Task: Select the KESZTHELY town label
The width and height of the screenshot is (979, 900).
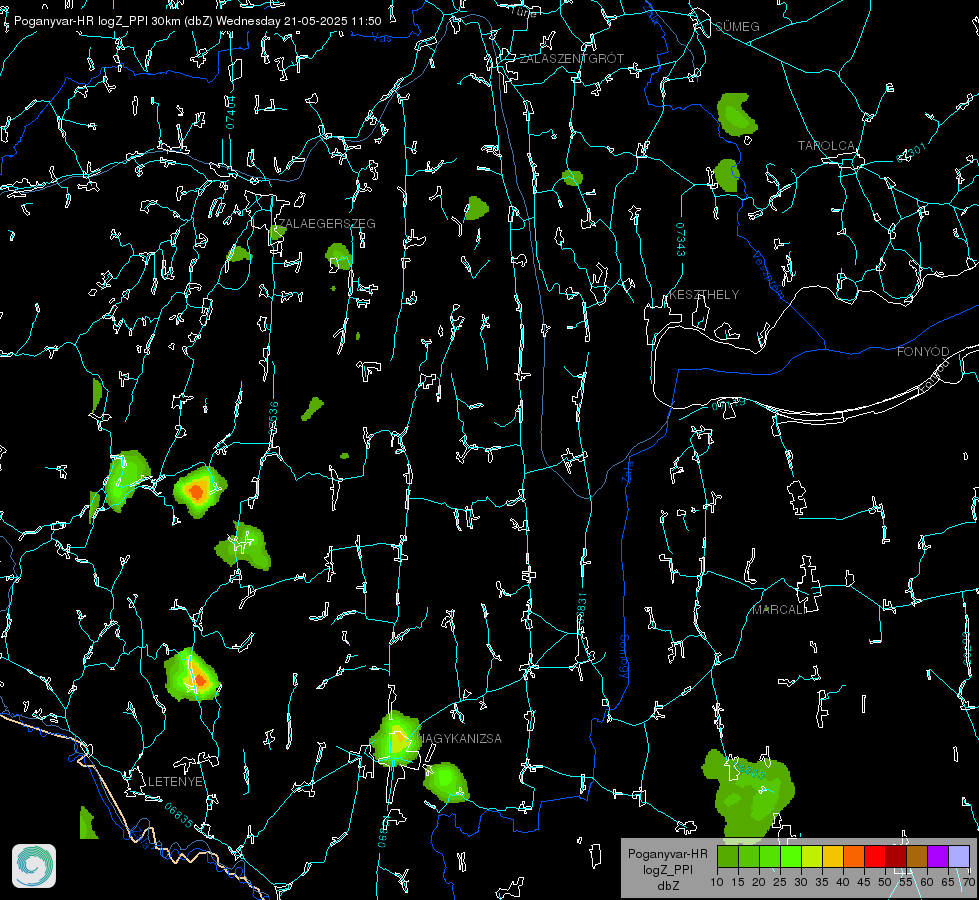Action: pyautogui.click(x=704, y=294)
